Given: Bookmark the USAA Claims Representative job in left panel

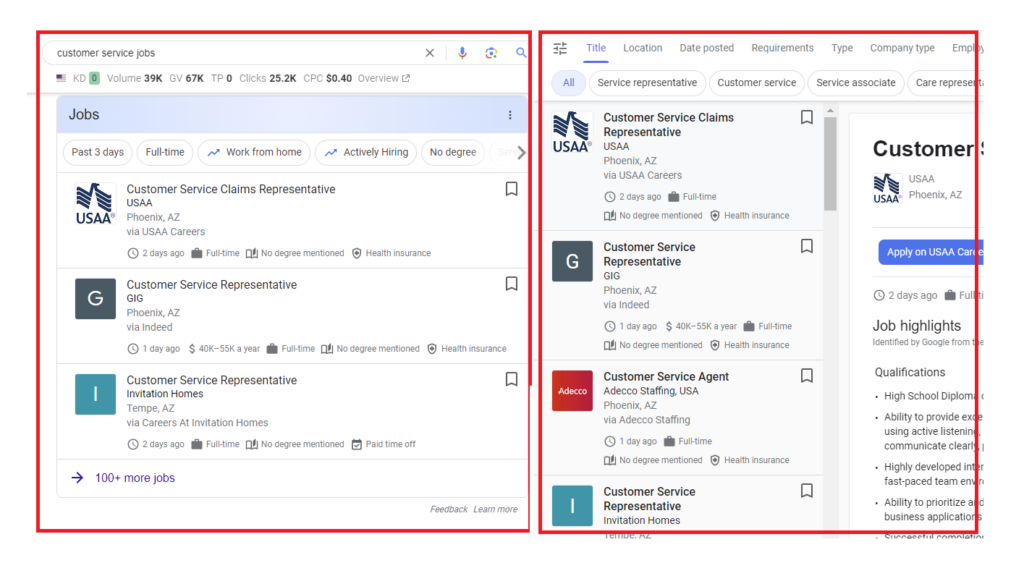Looking at the screenshot, I should (511, 189).
